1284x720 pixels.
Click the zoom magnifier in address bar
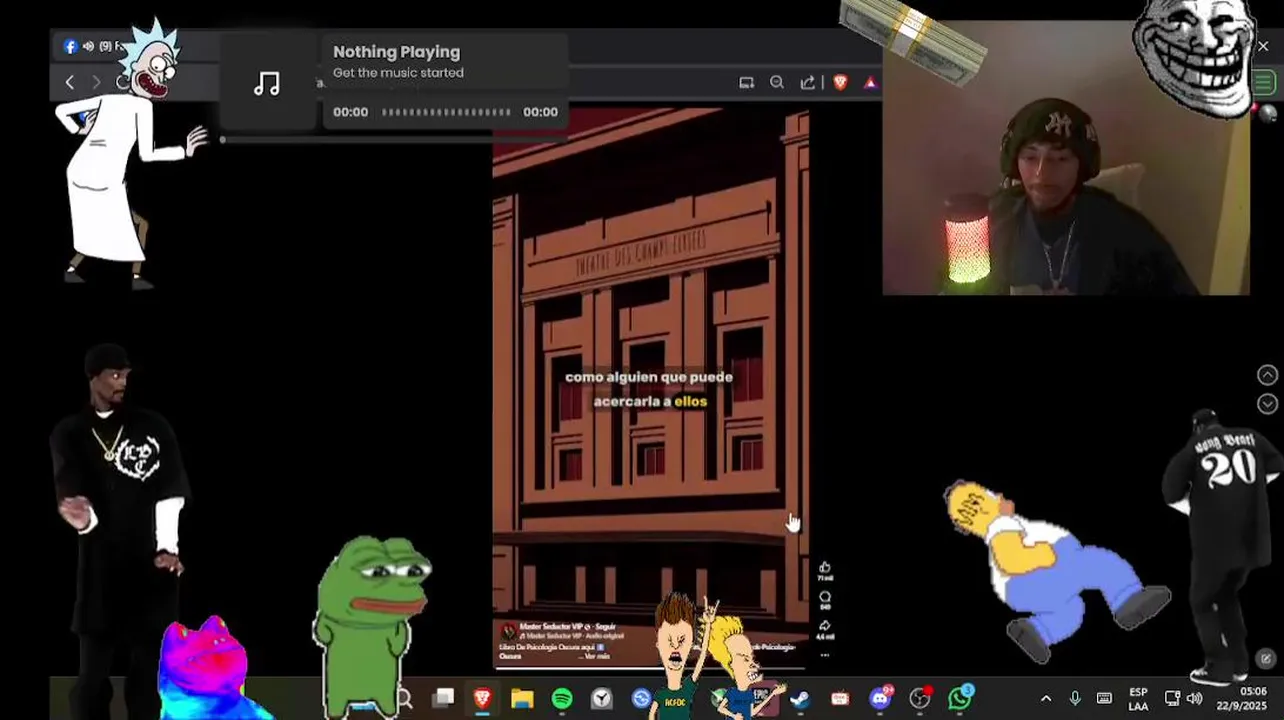pos(777,83)
